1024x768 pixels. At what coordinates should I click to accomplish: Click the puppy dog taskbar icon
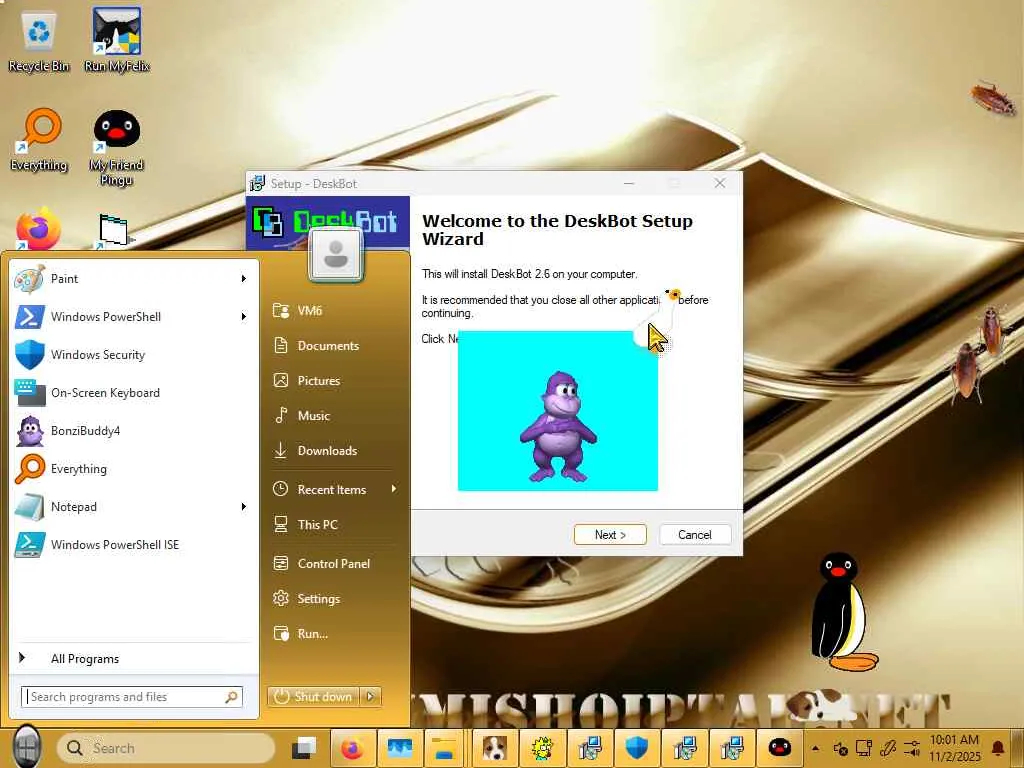click(x=494, y=748)
